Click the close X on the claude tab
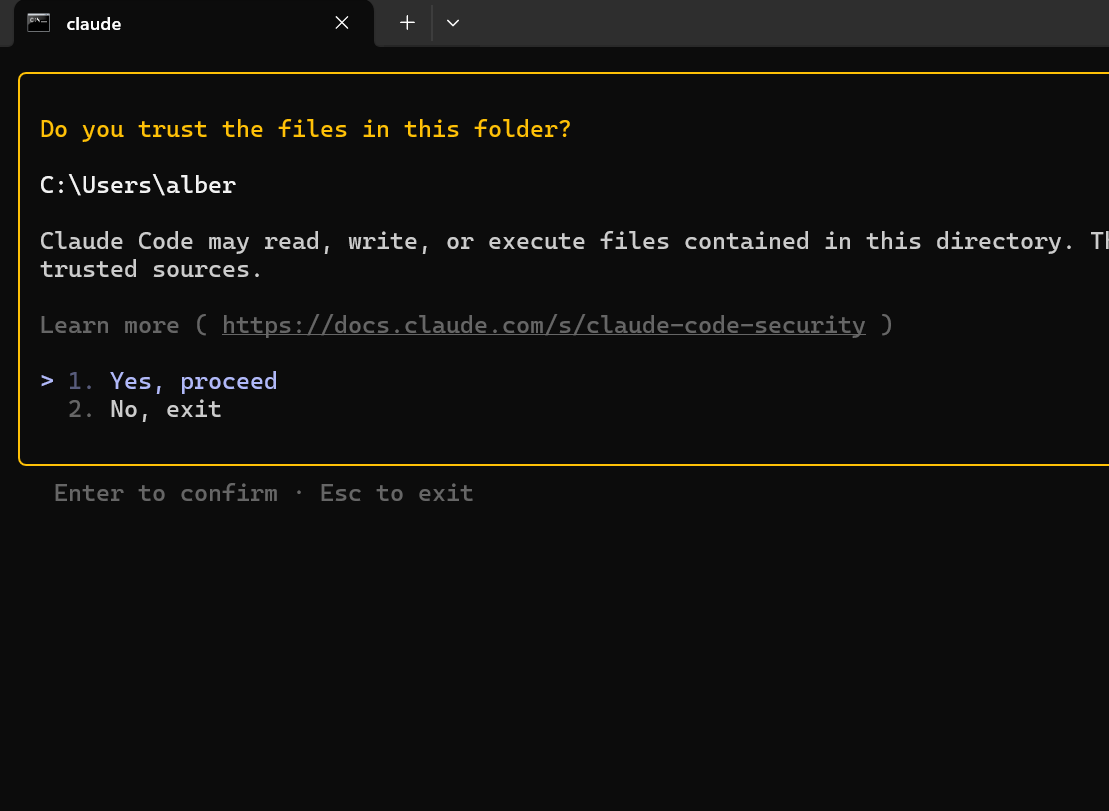This screenshot has height=811, width=1109. tap(341, 22)
